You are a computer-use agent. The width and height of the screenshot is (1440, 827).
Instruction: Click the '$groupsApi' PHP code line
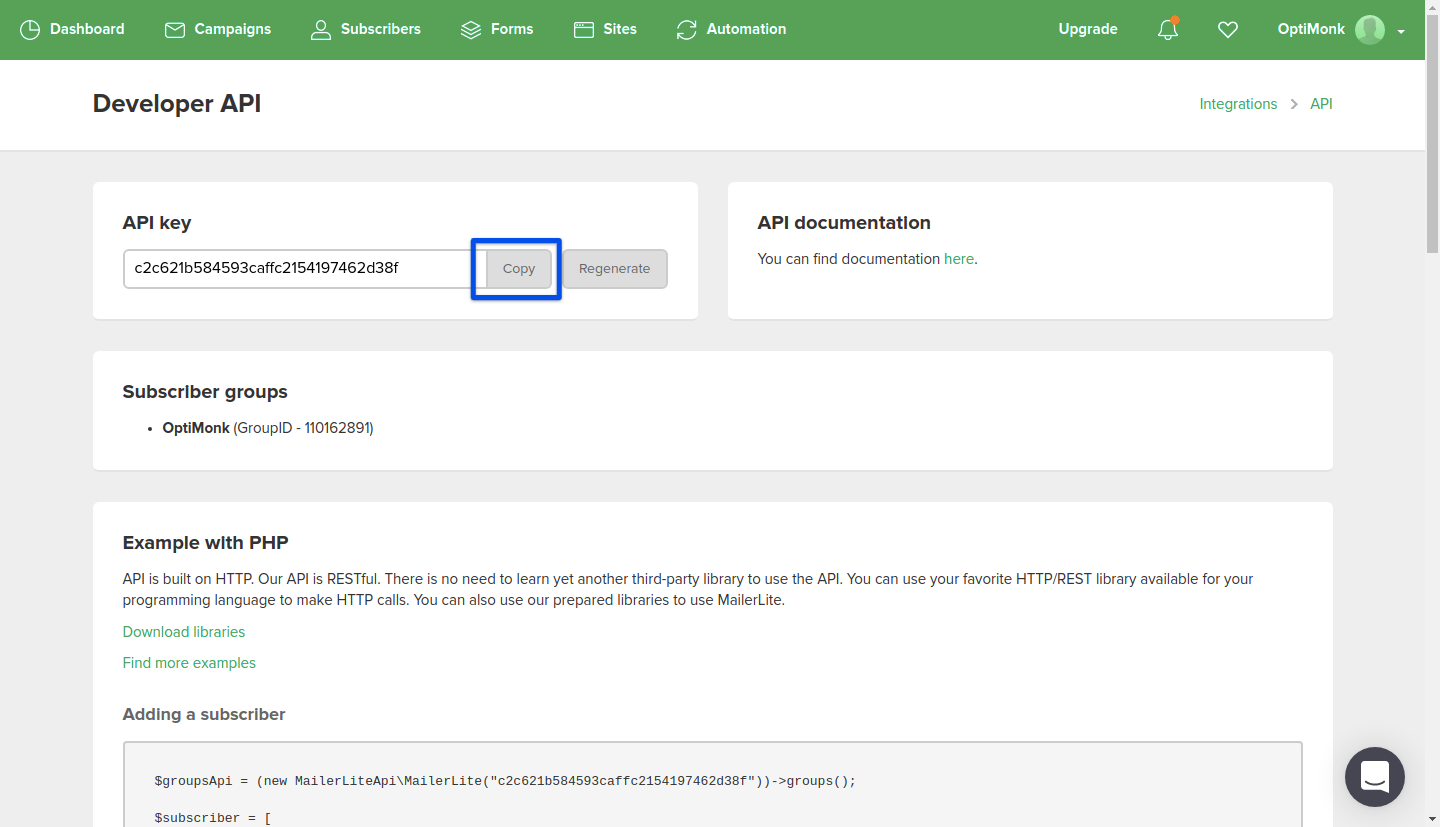coord(505,781)
